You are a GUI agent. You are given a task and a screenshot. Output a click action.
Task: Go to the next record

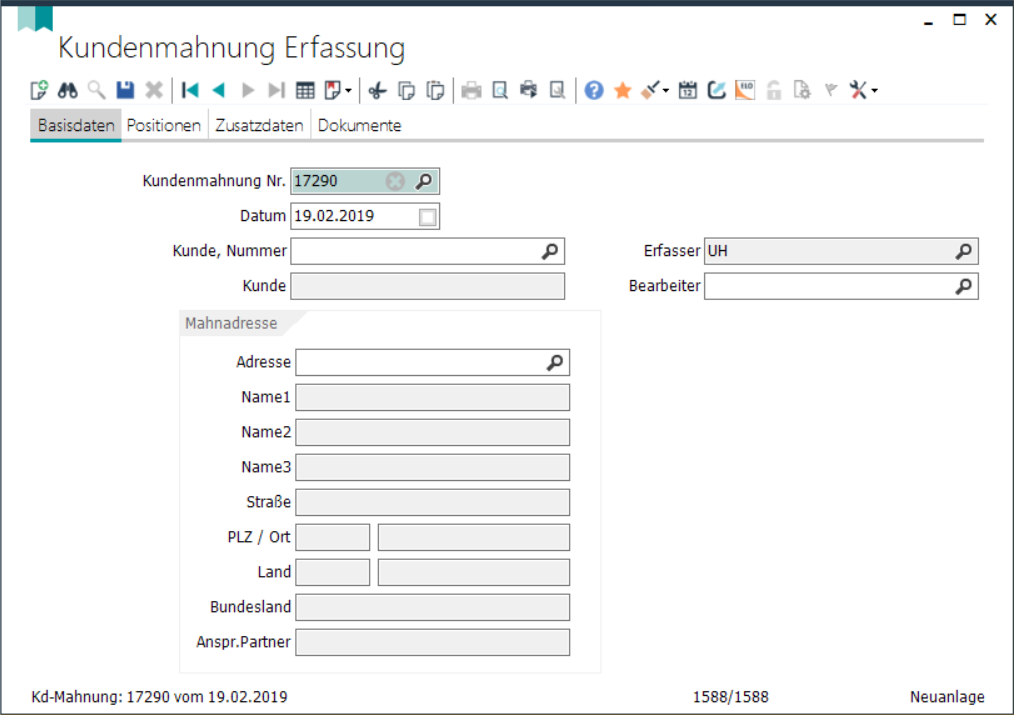pos(248,90)
